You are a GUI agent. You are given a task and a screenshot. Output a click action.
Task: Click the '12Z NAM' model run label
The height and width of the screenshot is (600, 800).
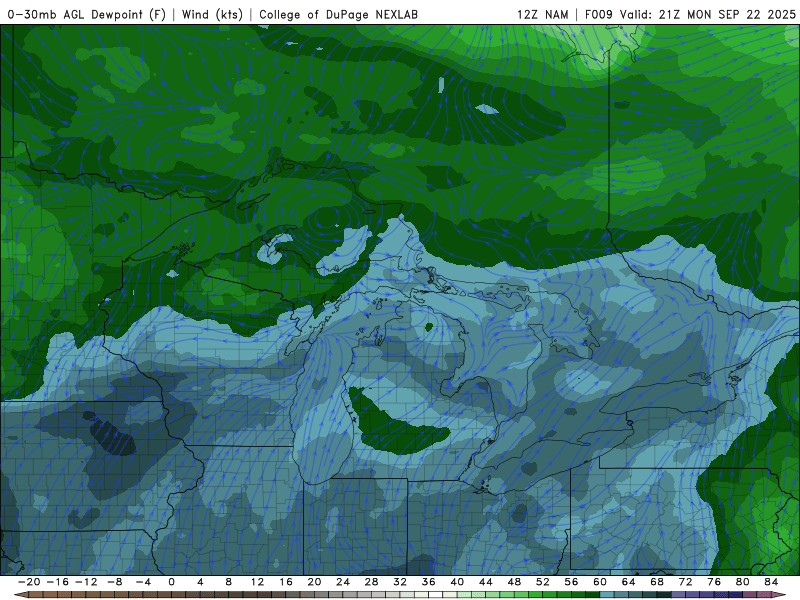(542, 14)
